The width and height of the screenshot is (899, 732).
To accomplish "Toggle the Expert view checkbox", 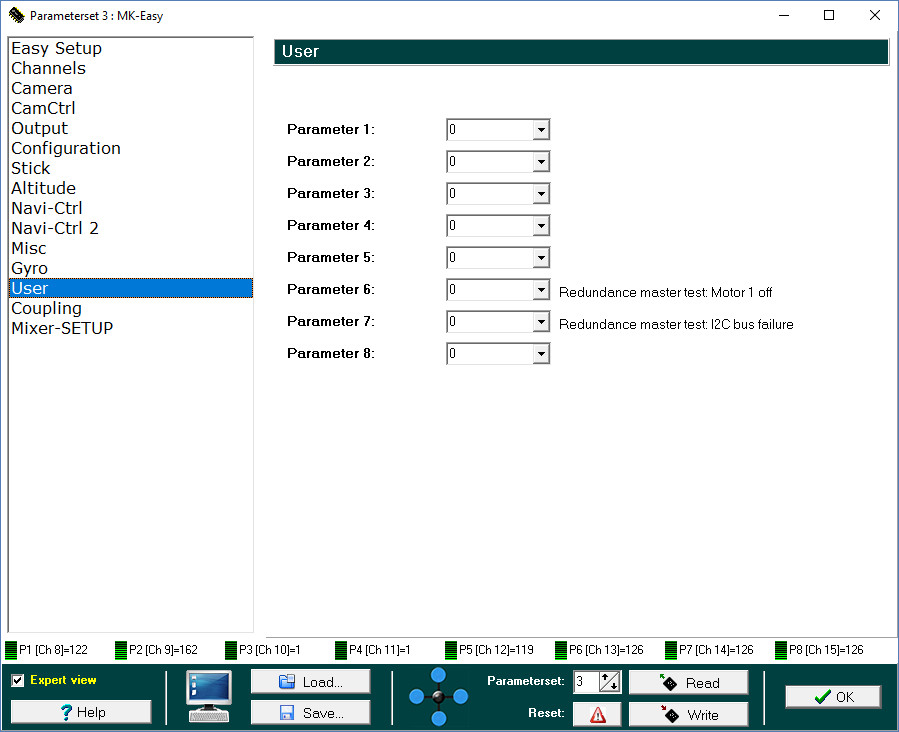I will [x=18, y=681].
